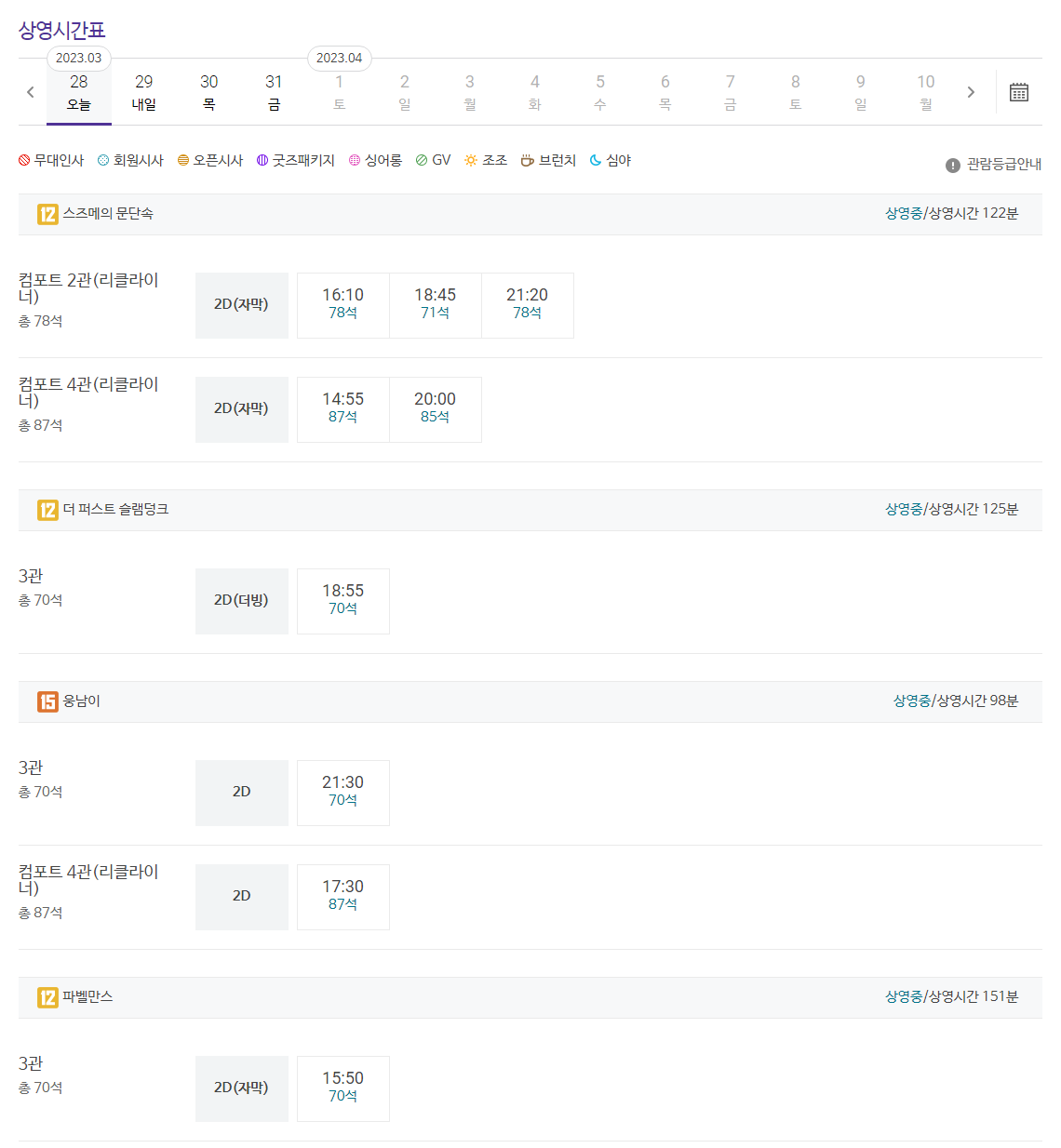Select April 8 토 date tab

point(796,93)
